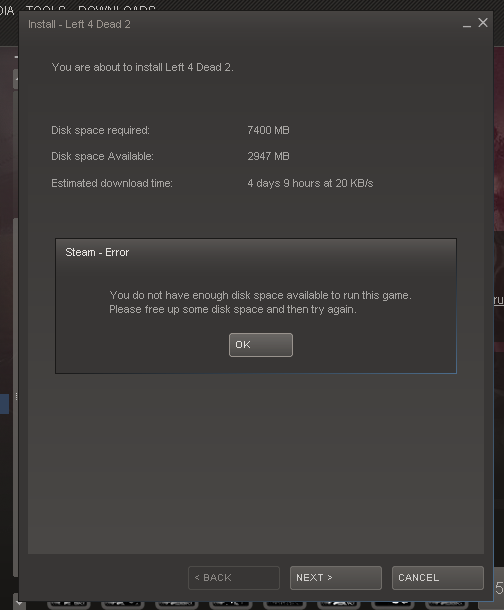Switch to the DOWNLOADS tab behind the dialog
Screen dimensions: 504x610
(117, 8)
